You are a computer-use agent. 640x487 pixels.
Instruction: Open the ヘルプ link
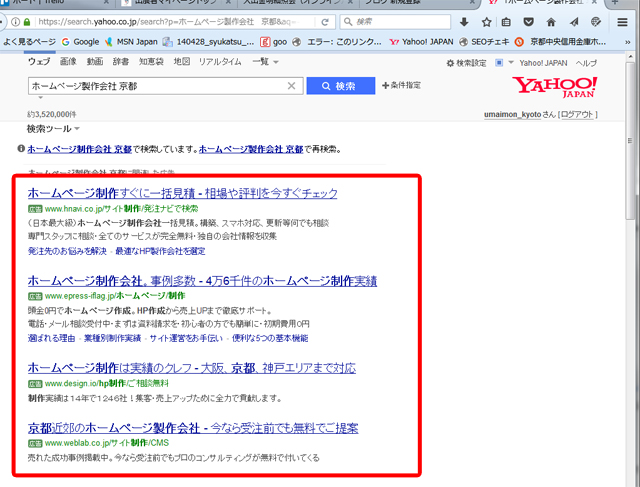(586, 63)
